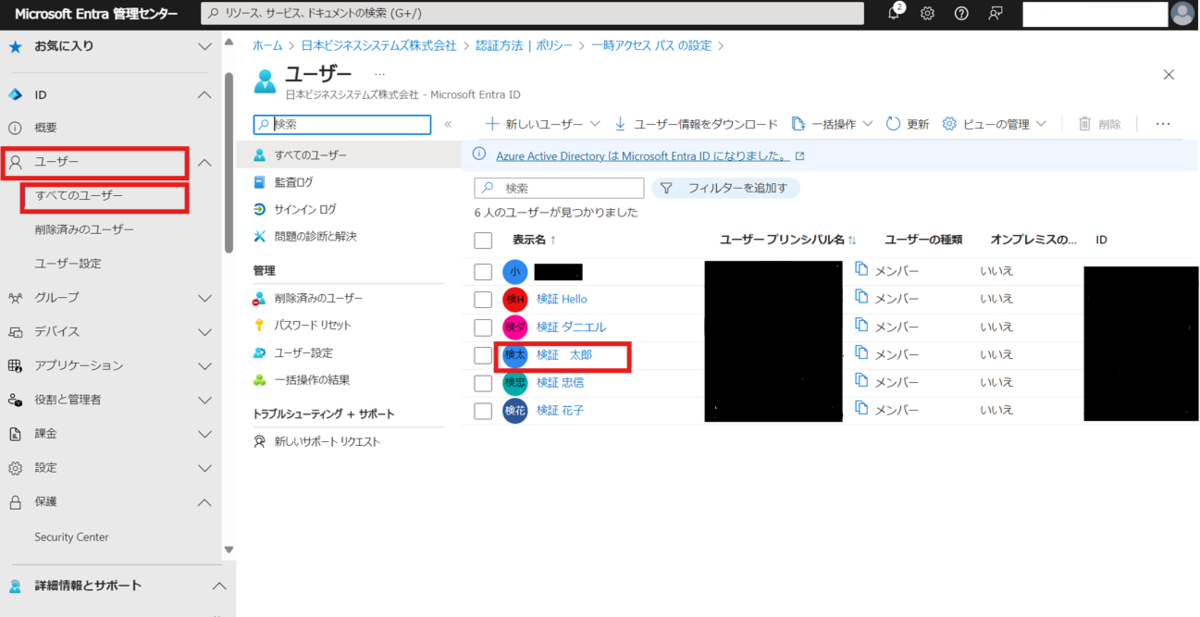
Task: Click the 役割と管理者 icon
Action: click(15, 400)
